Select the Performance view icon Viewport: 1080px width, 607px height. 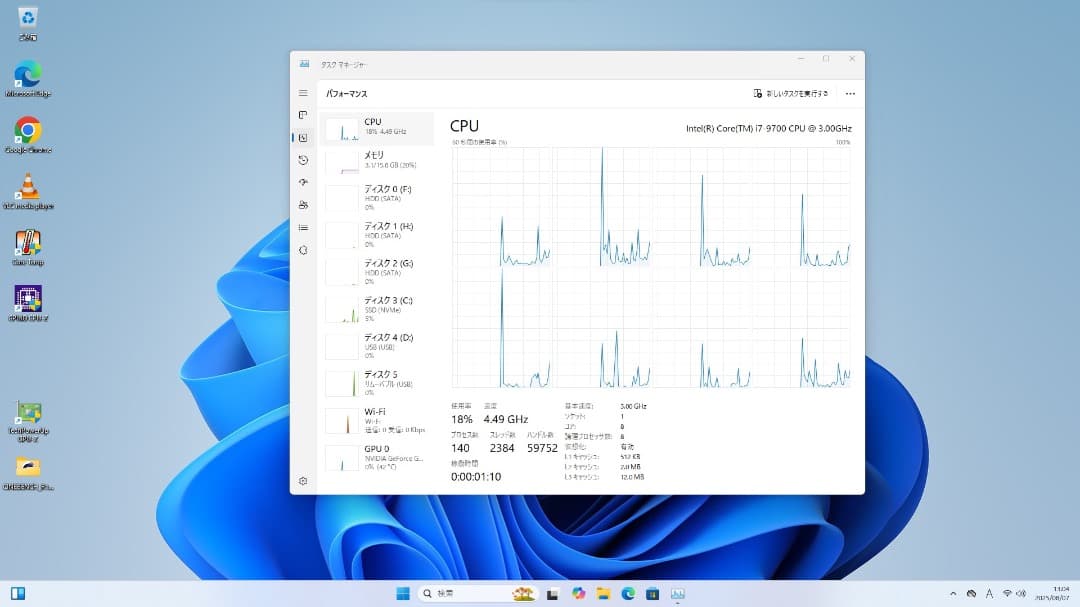[x=303, y=137]
